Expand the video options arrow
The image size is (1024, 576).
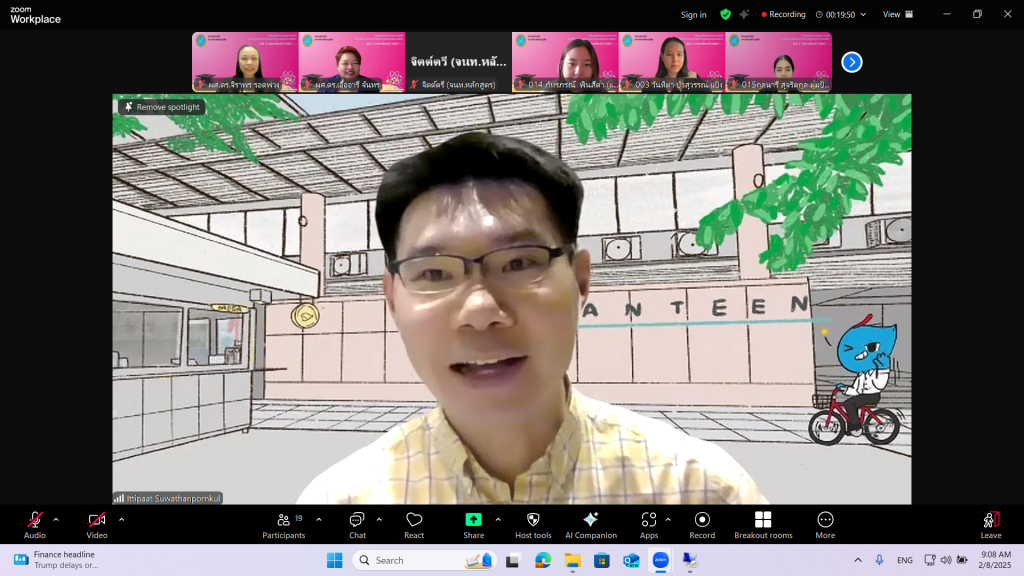[121, 519]
